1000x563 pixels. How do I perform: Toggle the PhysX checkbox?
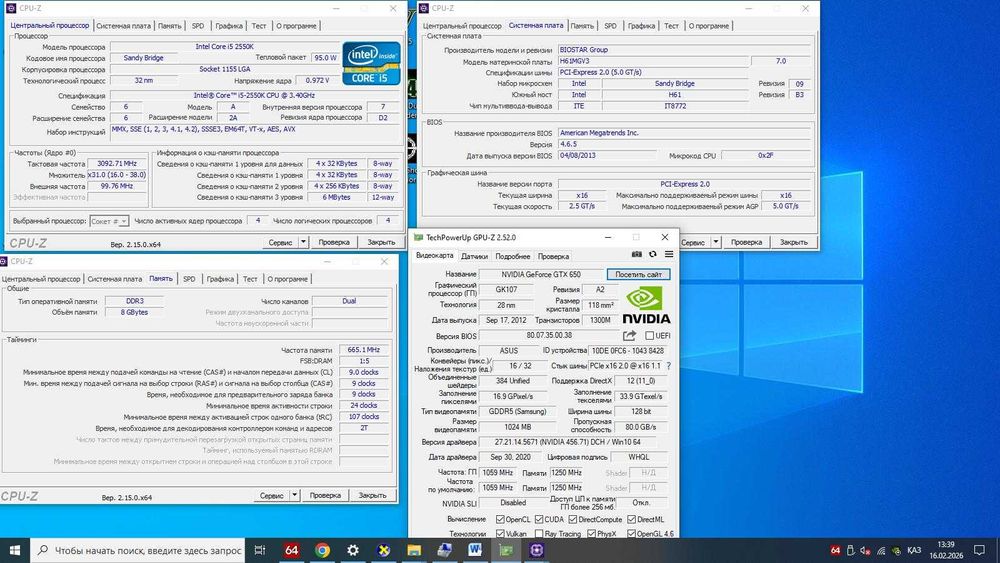click(591, 534)
